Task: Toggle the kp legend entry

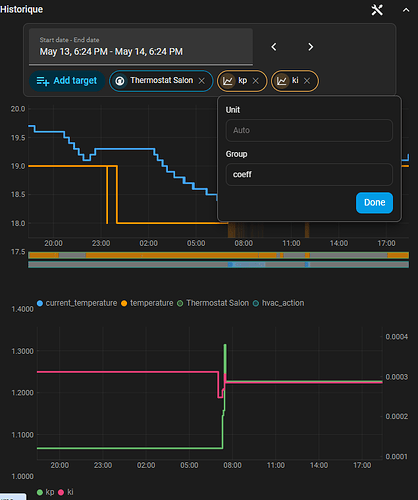Action: 46,492
